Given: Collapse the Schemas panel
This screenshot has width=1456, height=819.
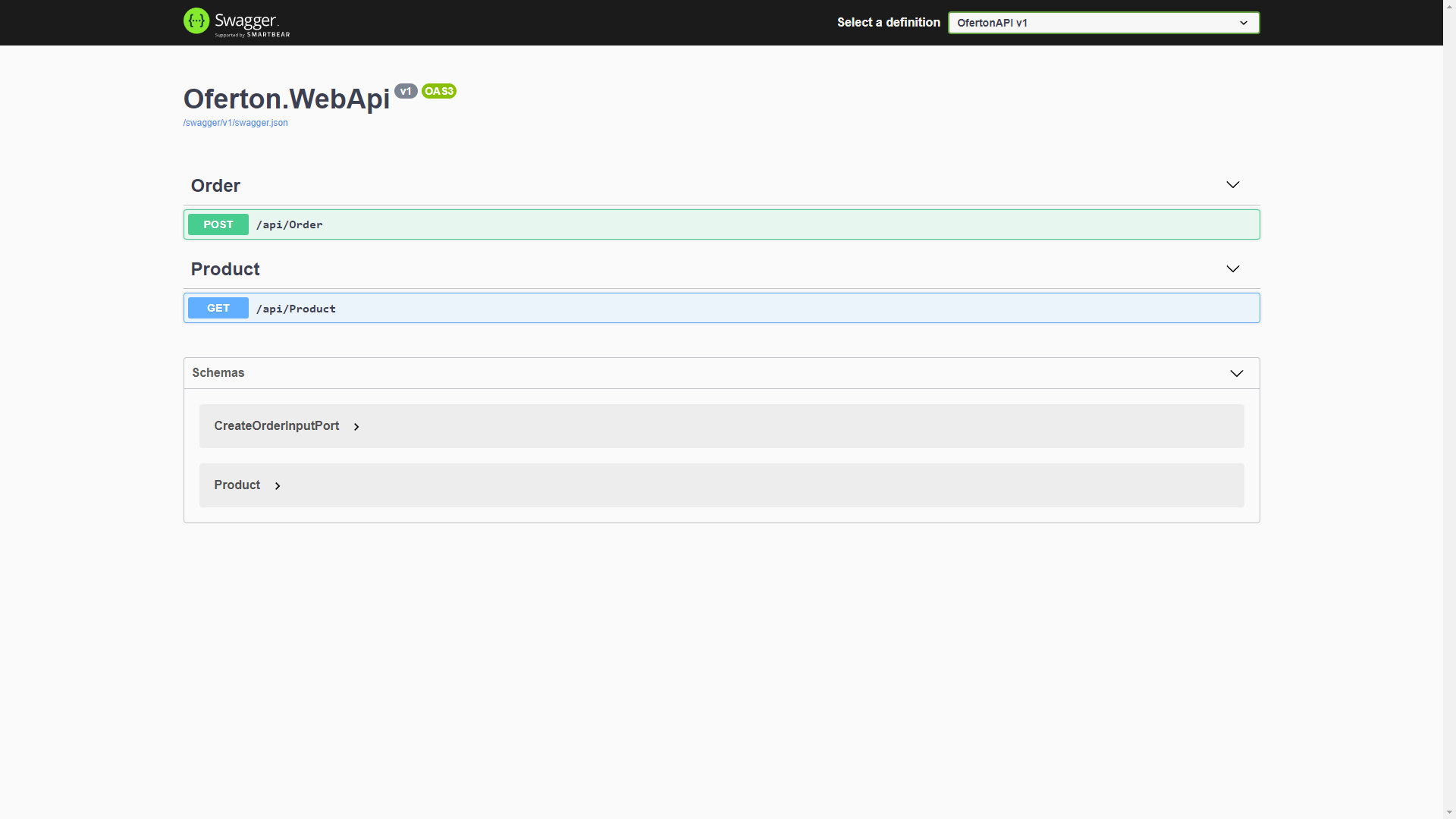Looking at the screenshot, I should [x=1237, y=373].
